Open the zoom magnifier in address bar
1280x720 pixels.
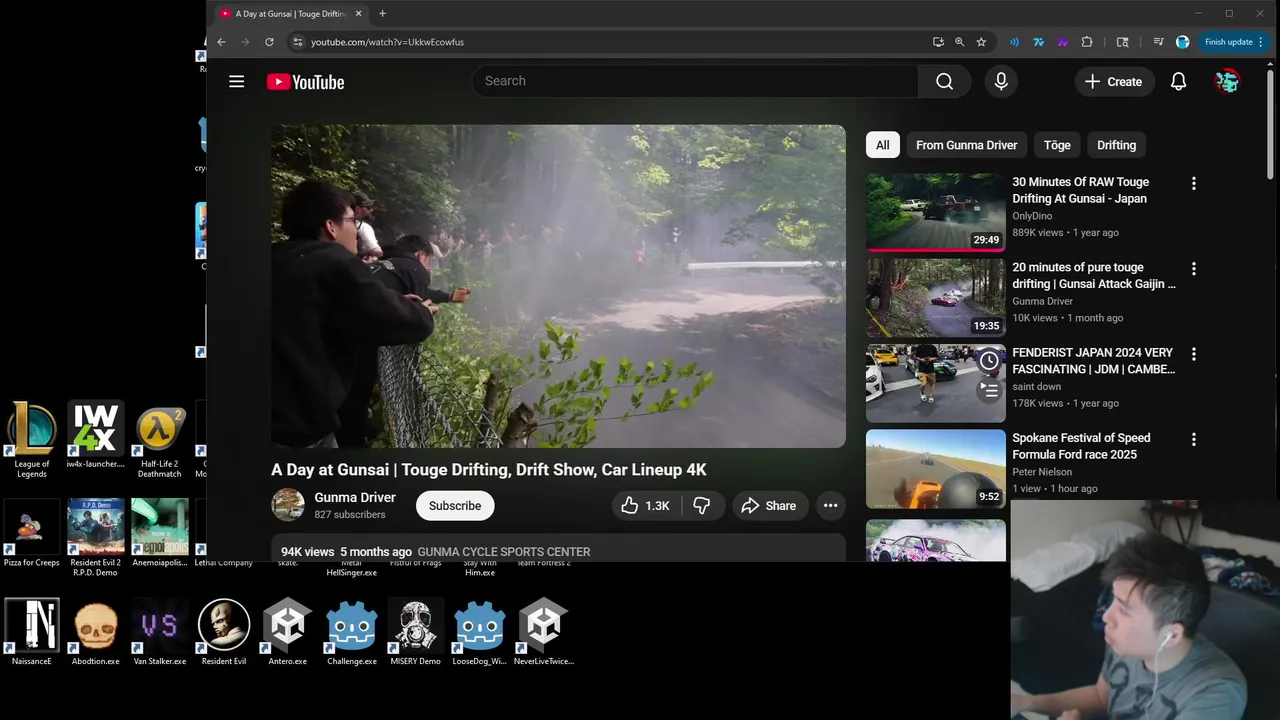point(960,42)
